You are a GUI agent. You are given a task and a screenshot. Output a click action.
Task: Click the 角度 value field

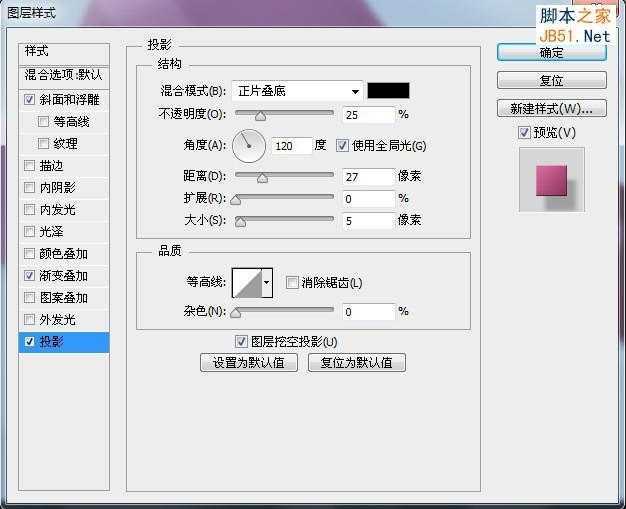click(291, 146)
